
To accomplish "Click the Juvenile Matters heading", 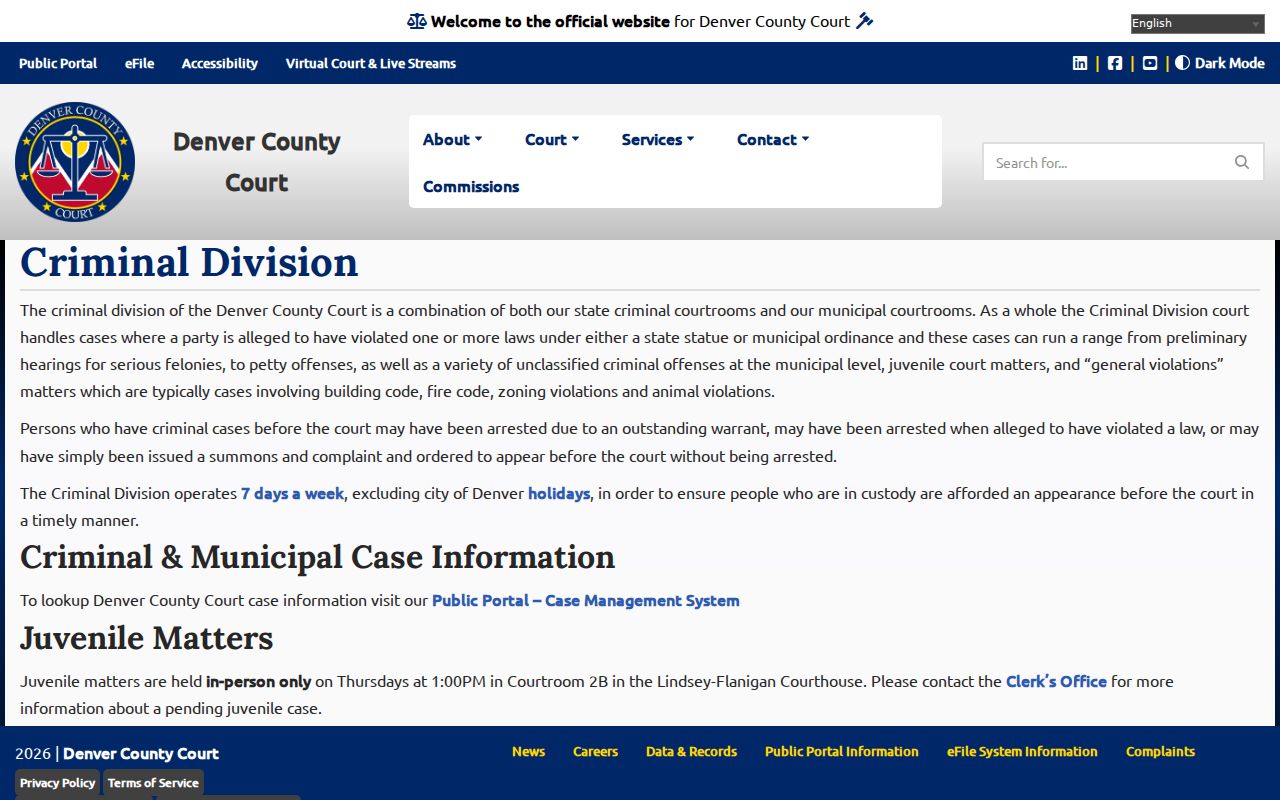I will pos(147,638).
